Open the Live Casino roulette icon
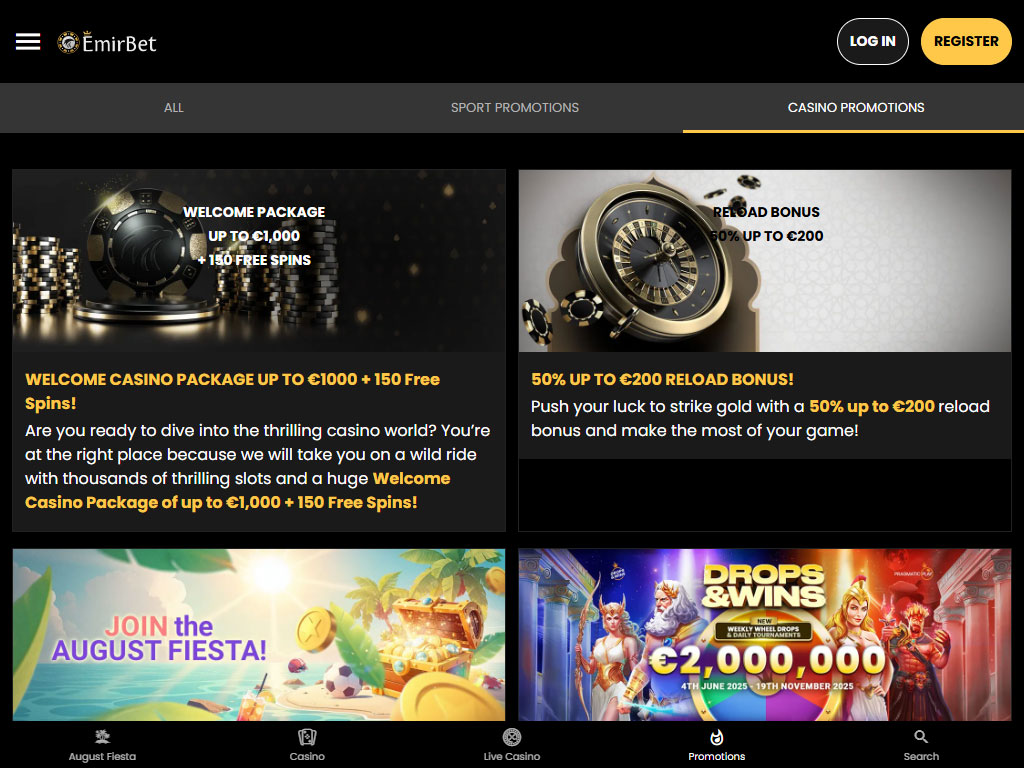The width and height of the screenshot is (1024, 768). (x=512, y=737)
